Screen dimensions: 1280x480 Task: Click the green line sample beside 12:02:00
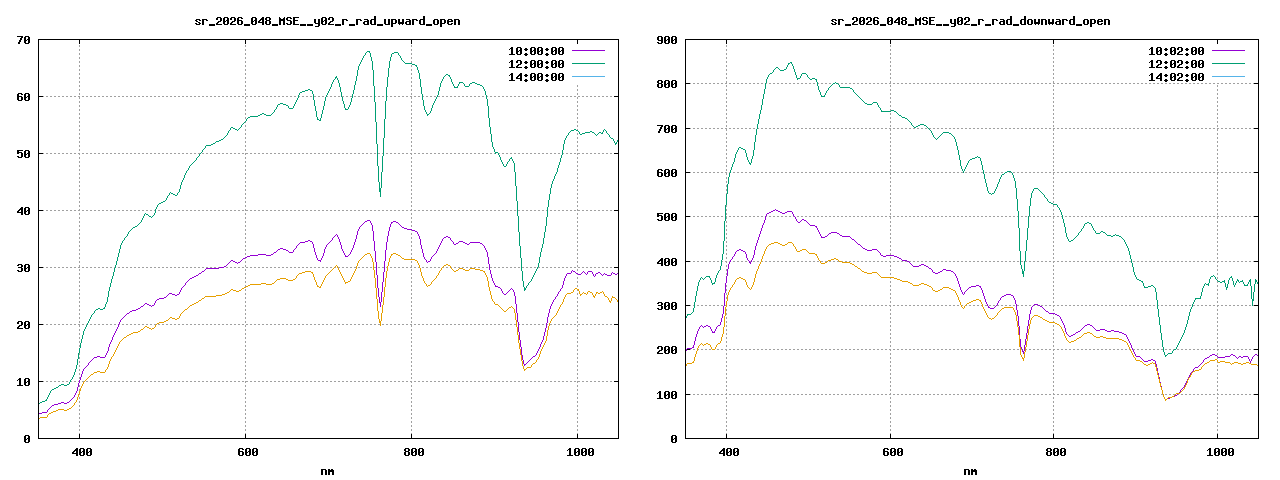(x=1228, y=64)
